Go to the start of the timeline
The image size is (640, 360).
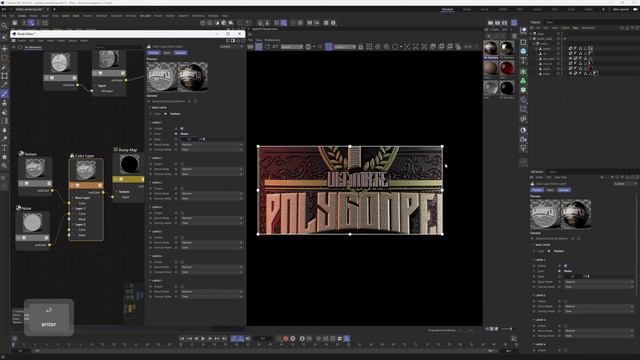click(x=182, y=338)
